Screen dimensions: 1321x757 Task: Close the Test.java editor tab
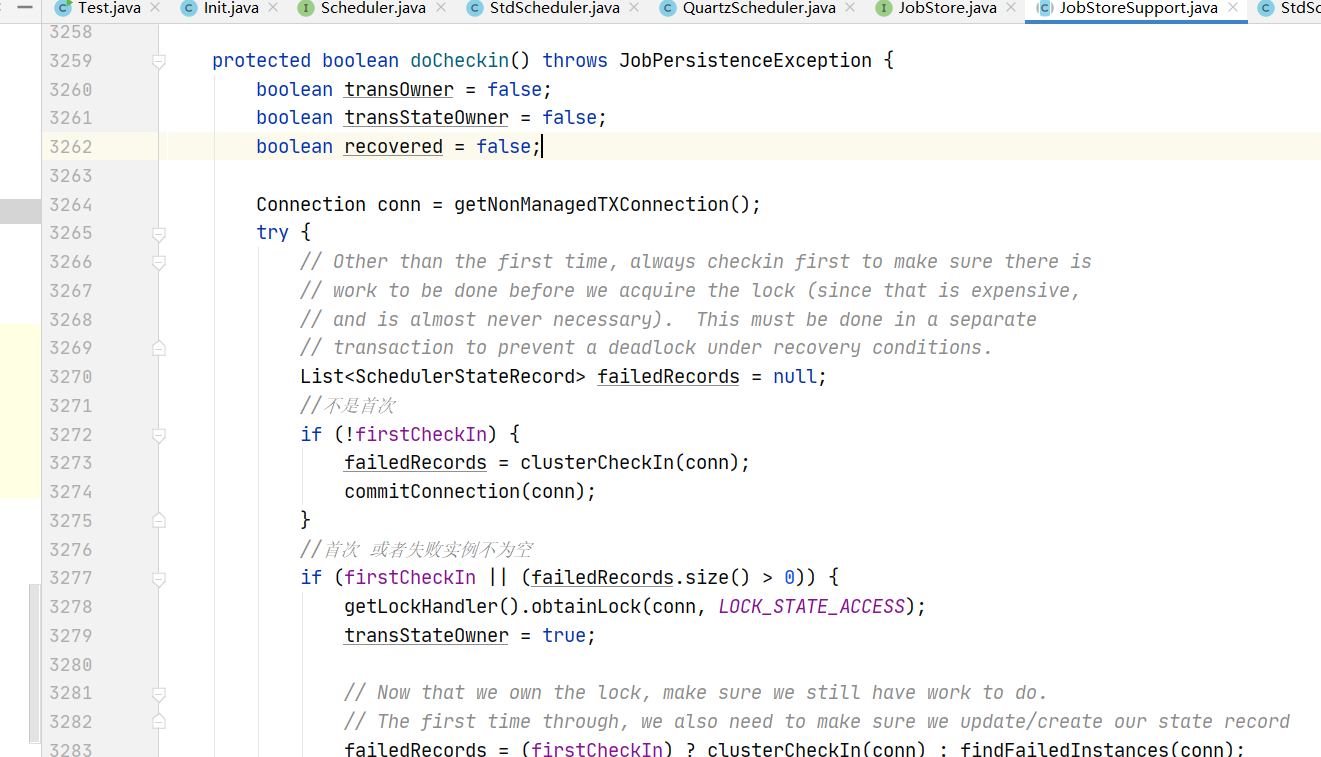point(155,8)
